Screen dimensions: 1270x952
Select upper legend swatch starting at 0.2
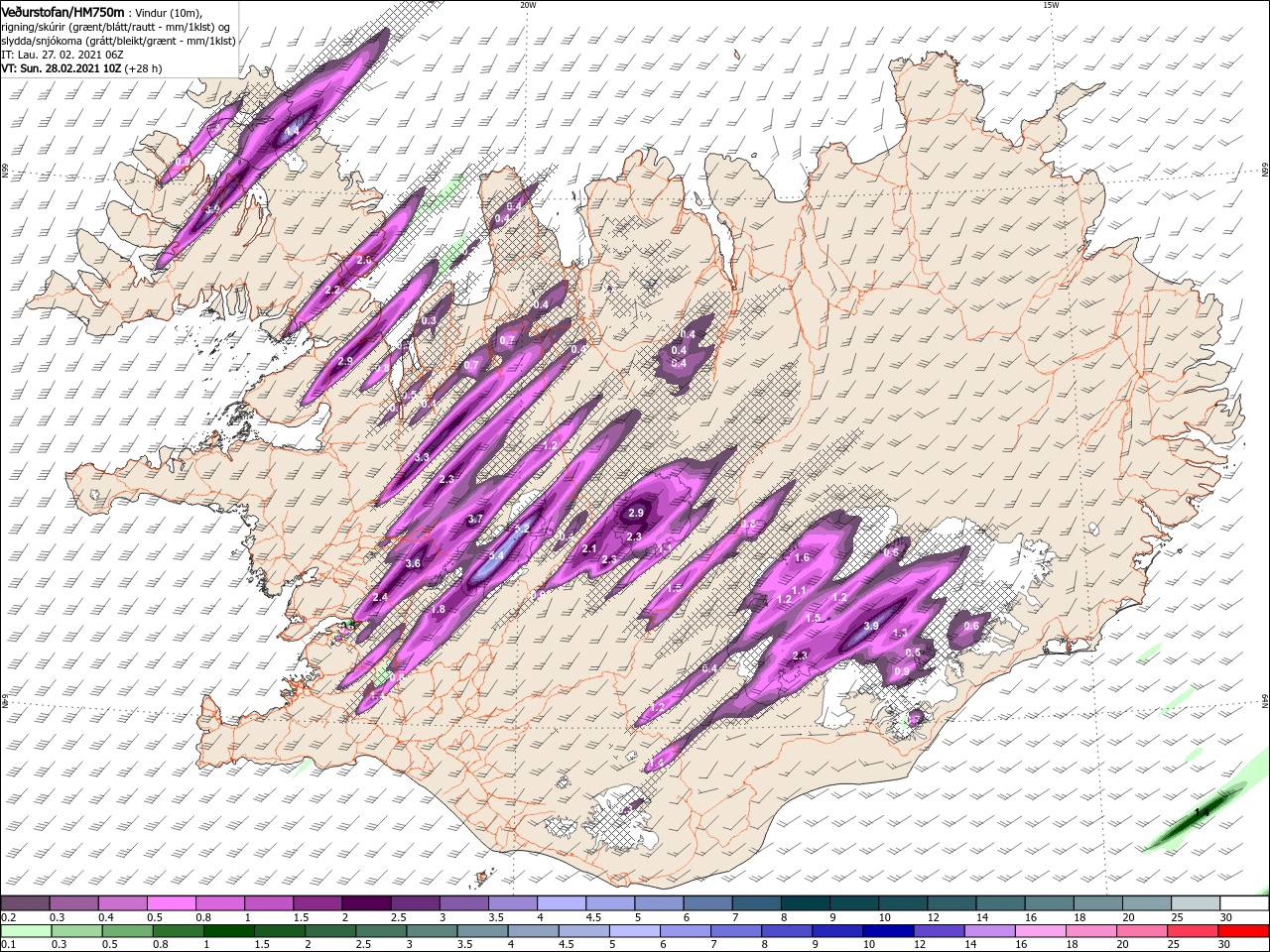pyautogui.click(x=26, y=903)
